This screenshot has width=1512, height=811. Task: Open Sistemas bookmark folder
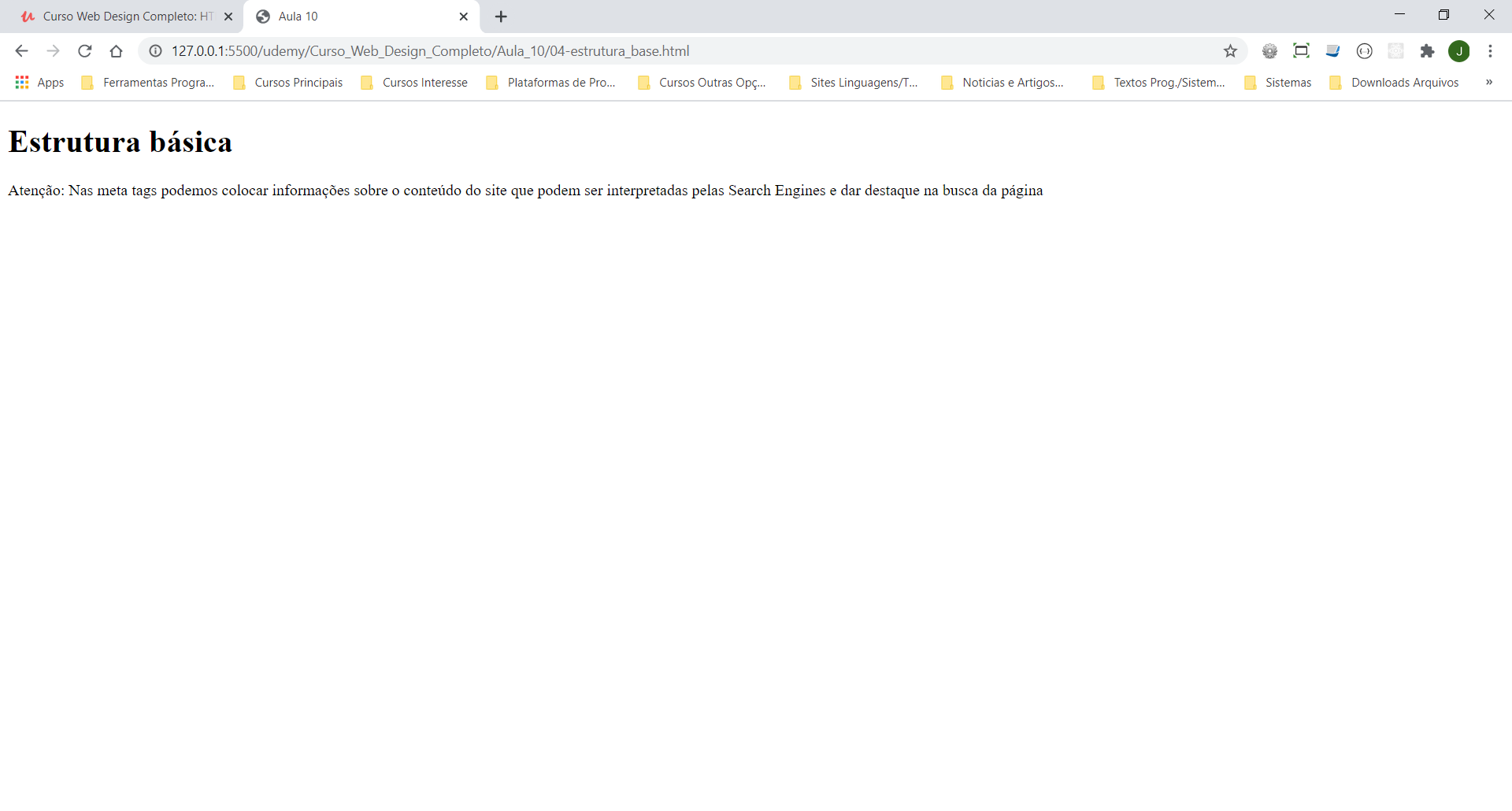(1278, 83)
